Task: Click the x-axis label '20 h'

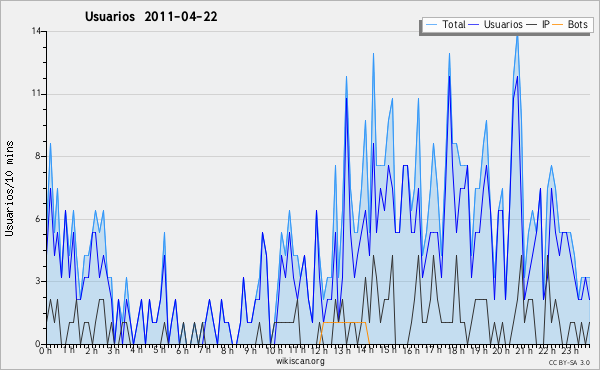Action: (x=501, y=350)
